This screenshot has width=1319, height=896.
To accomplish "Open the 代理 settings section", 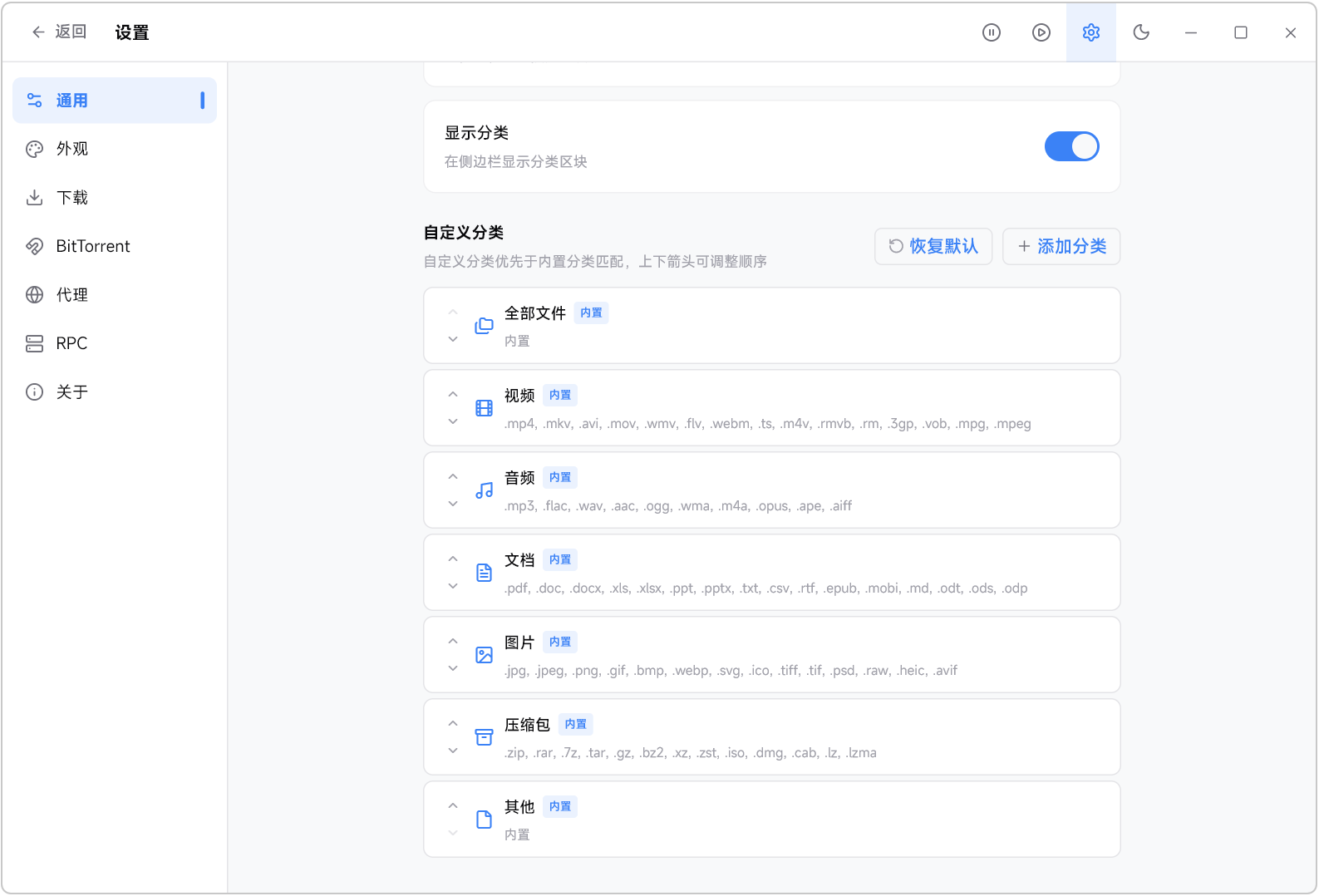I will pos(115,295).
